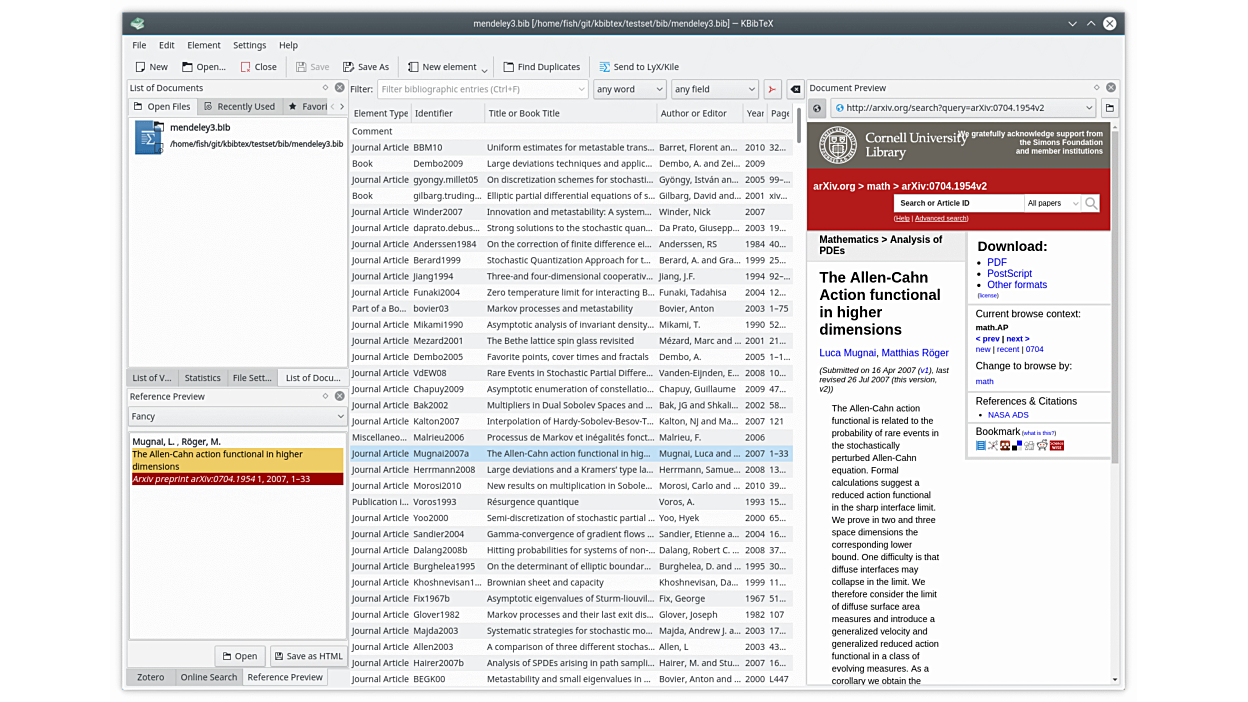Click the filter bibliographic entries input field
1248x702 pixels.
(482, 89)
